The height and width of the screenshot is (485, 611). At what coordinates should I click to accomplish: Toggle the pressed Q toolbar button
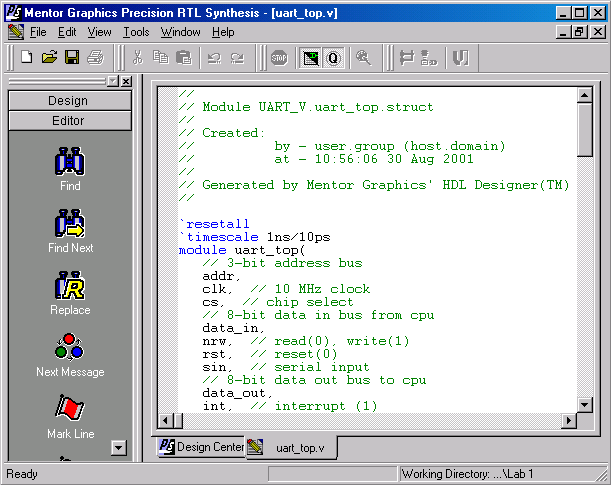point(333,57)
